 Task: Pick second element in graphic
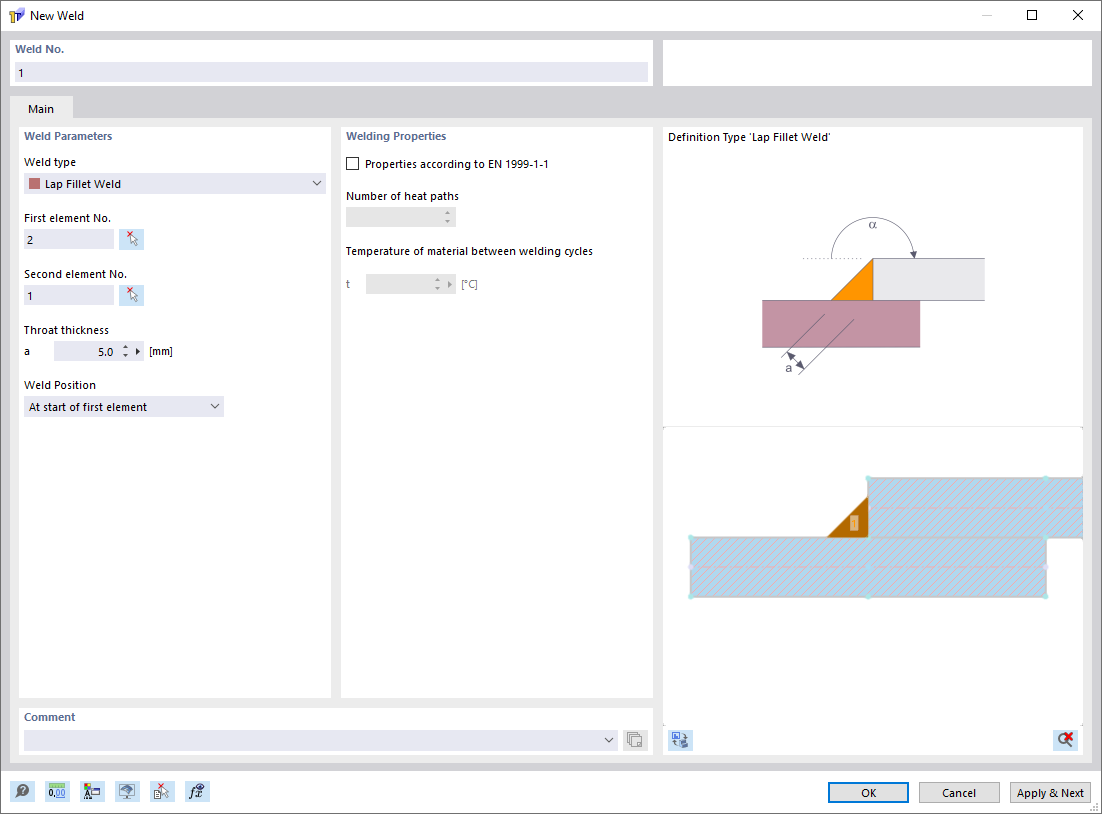131,295
